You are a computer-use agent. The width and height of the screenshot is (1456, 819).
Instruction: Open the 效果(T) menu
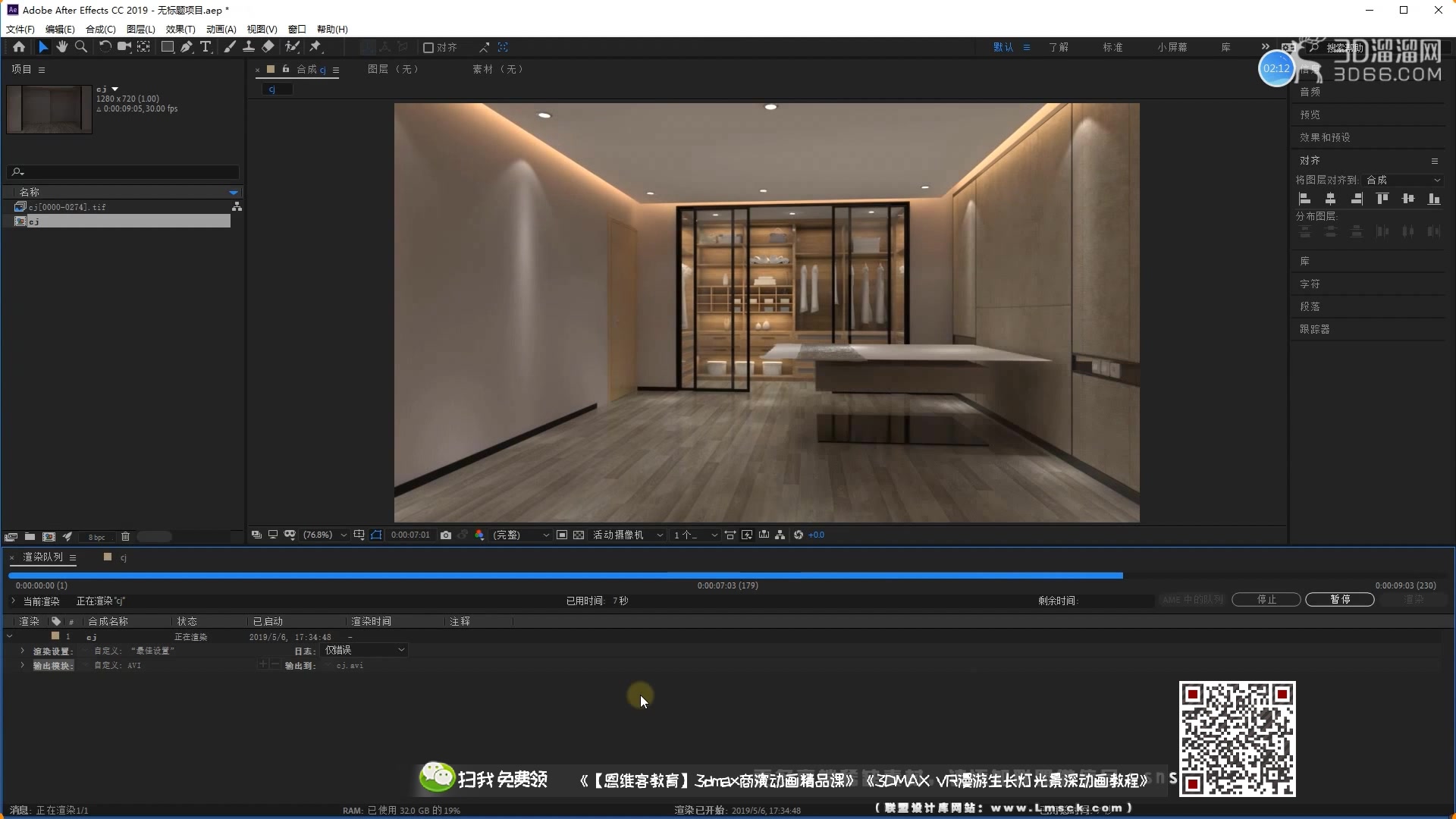pyautogui.click(x=180, y=29)
